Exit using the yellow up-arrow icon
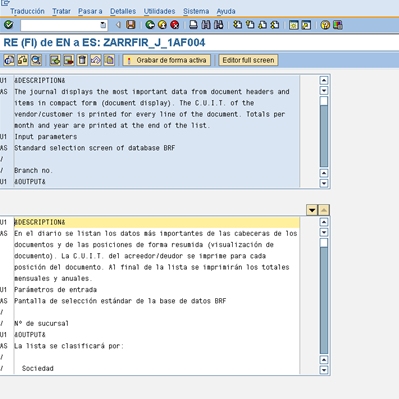The width and height of the screenshot is (399, 399). [162, 25]
